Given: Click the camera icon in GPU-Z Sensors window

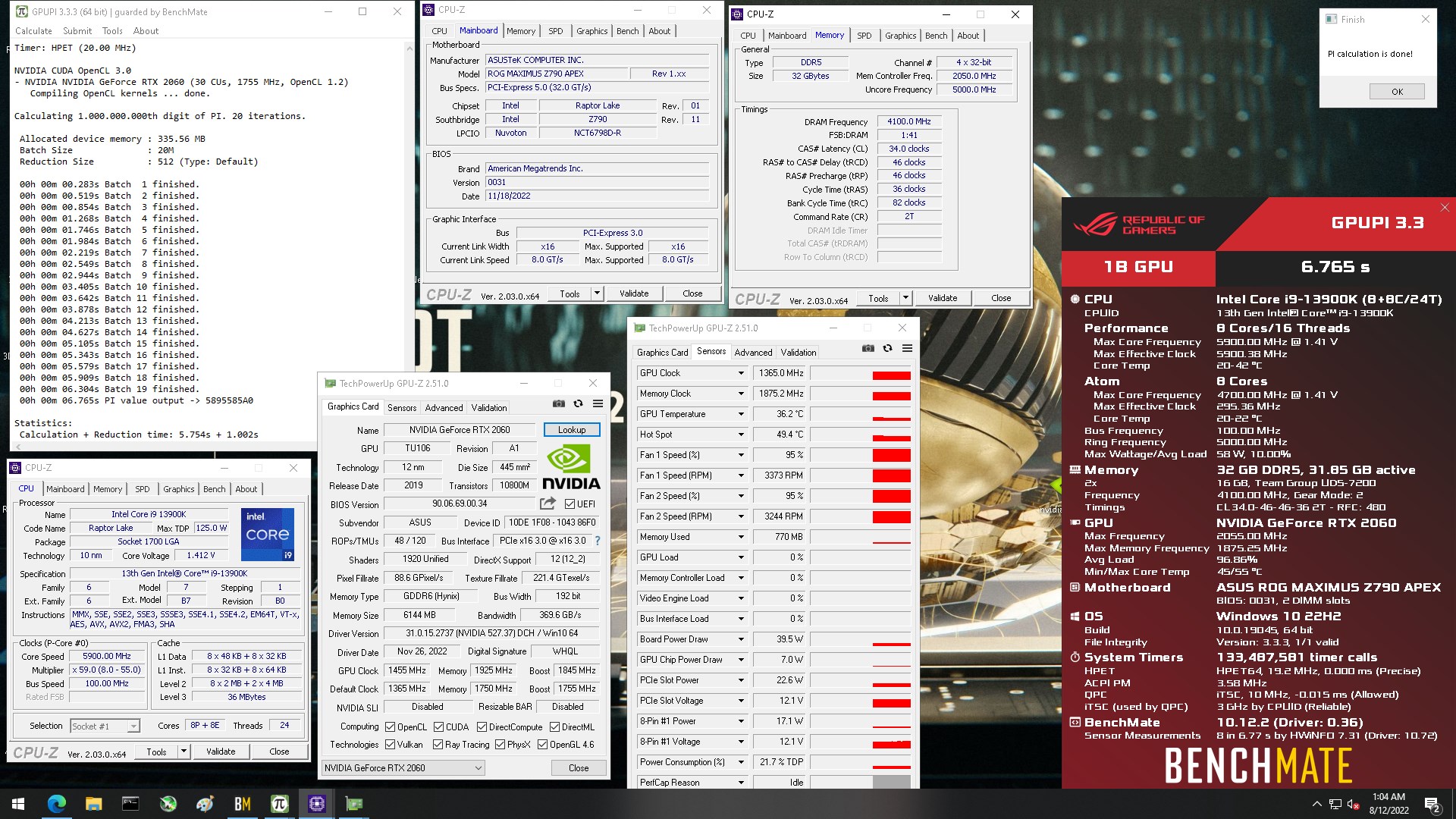Looking at the screenshot, I should pyautogui.click(x=868, y=348).
